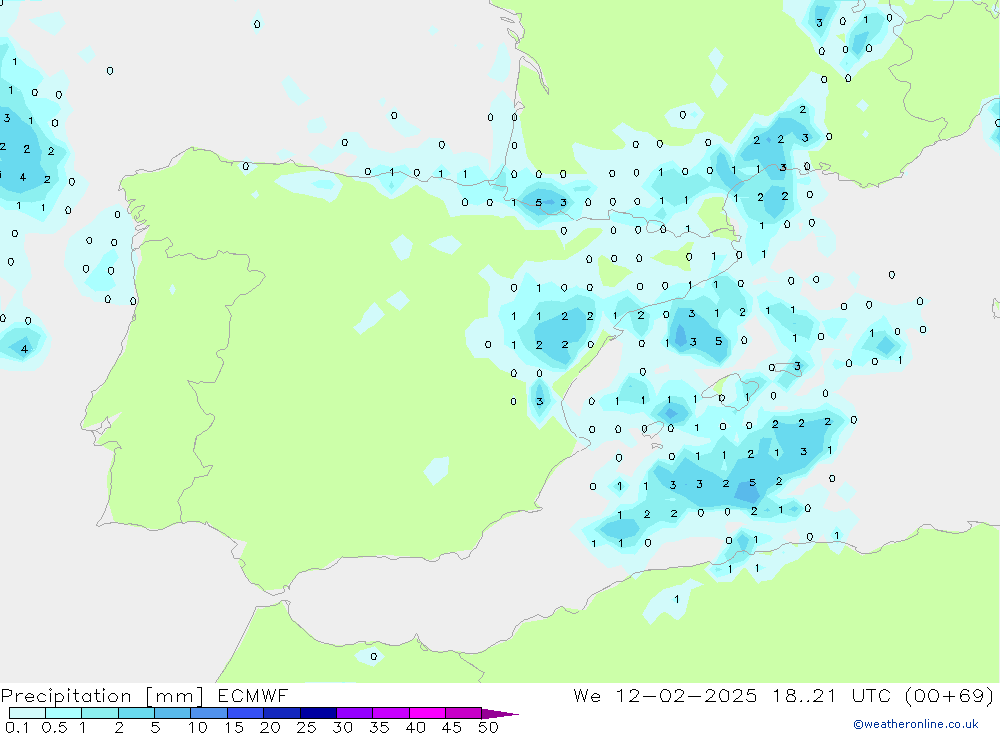The width and height of the screenshot is (1000, 733).
Task: Select the 5–10 mm legend color swatch
Action: point(173,713)
